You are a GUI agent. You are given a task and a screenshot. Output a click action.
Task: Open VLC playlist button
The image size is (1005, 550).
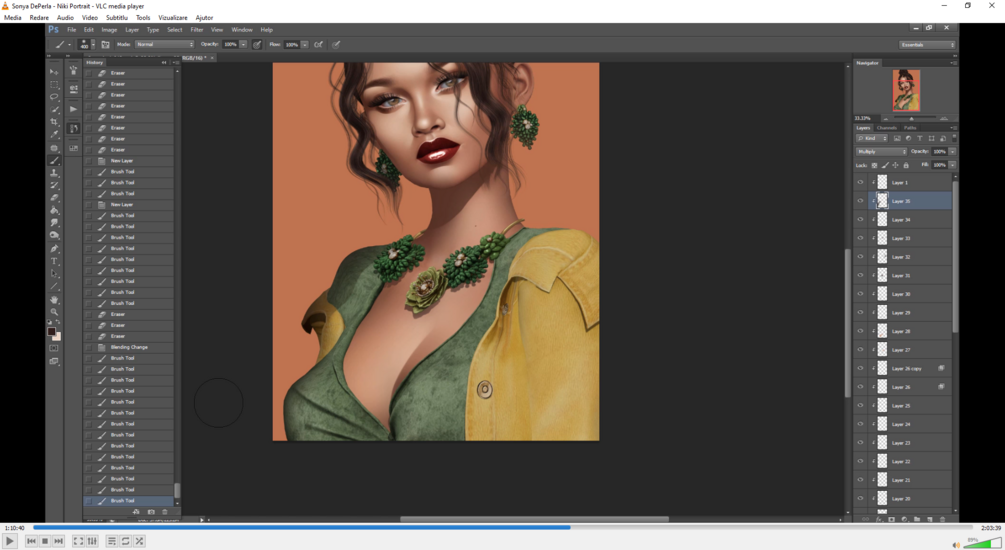click(112, 542)
